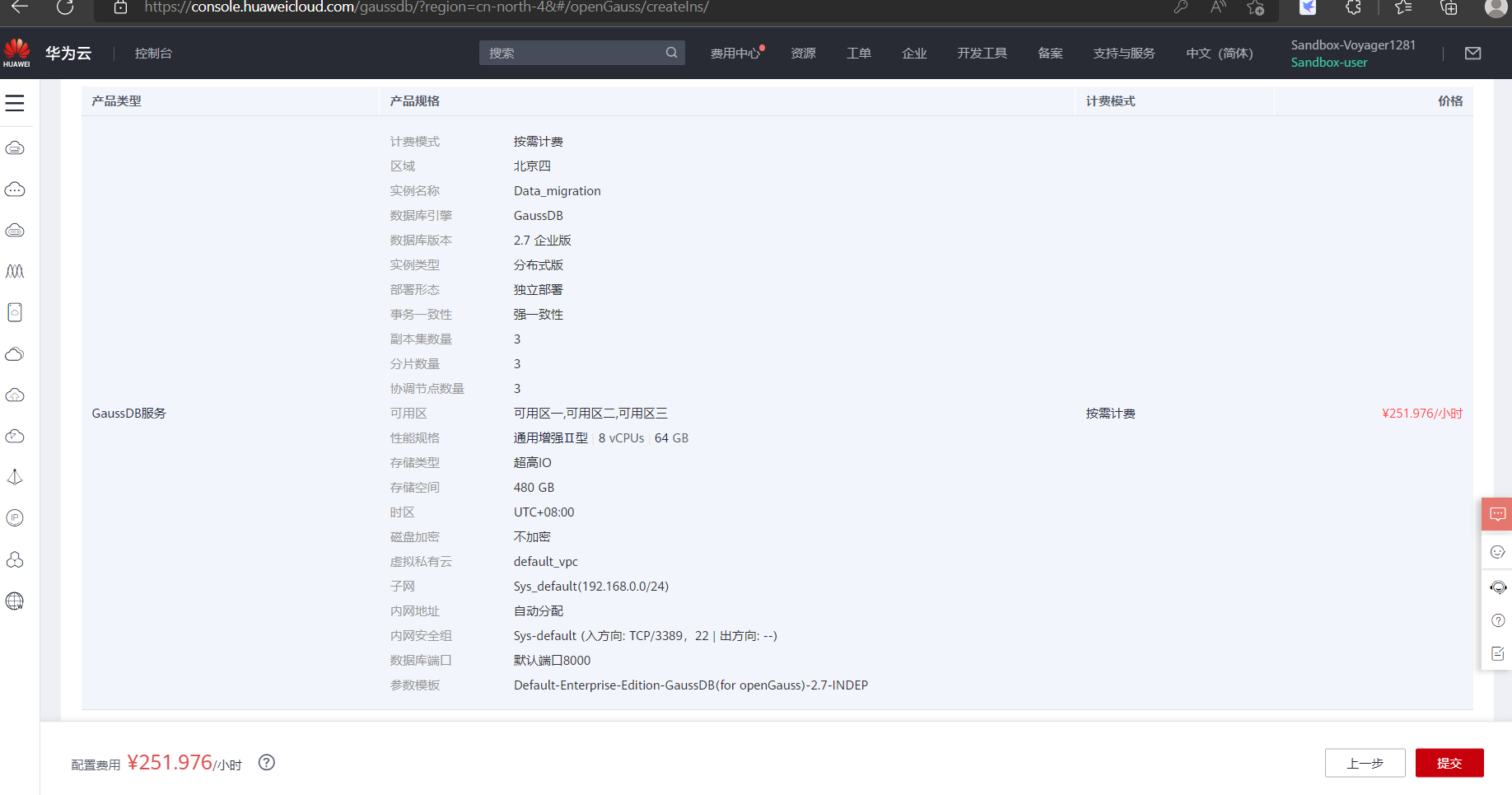The width and height of the screenshot is (1512, 795).
Task: Open the 备案 menu
Action: pos(1050,53)
